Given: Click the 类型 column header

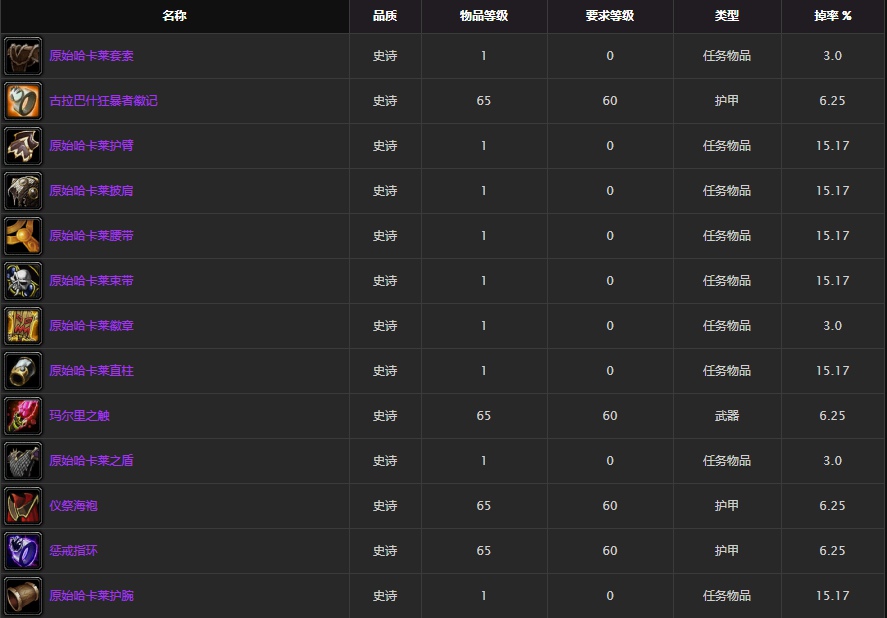Looking at the screenshot, I should coord(727,16).
